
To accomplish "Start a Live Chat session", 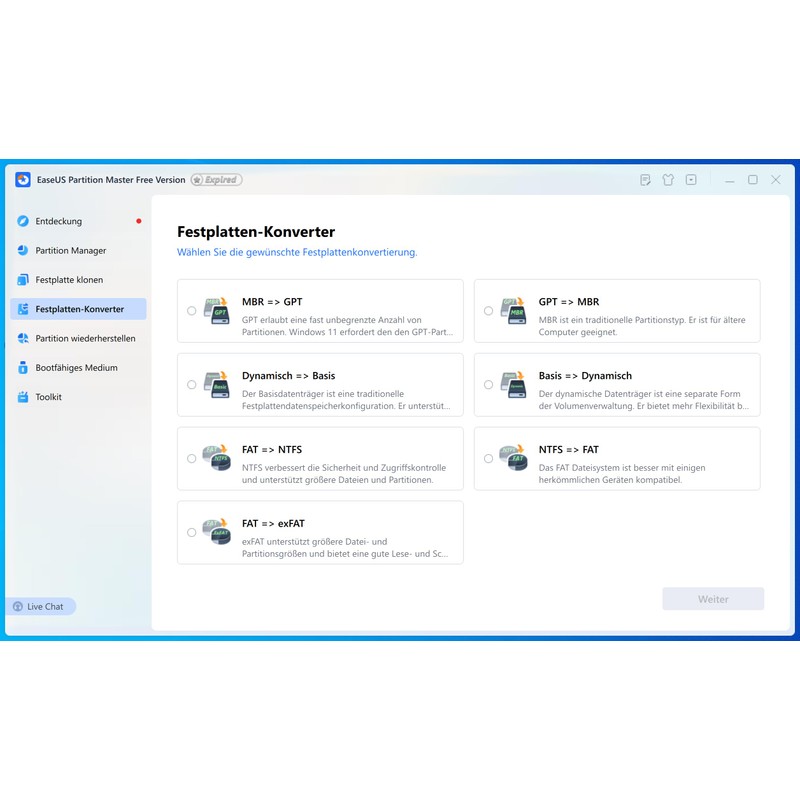I will click(x=41, y=606).
